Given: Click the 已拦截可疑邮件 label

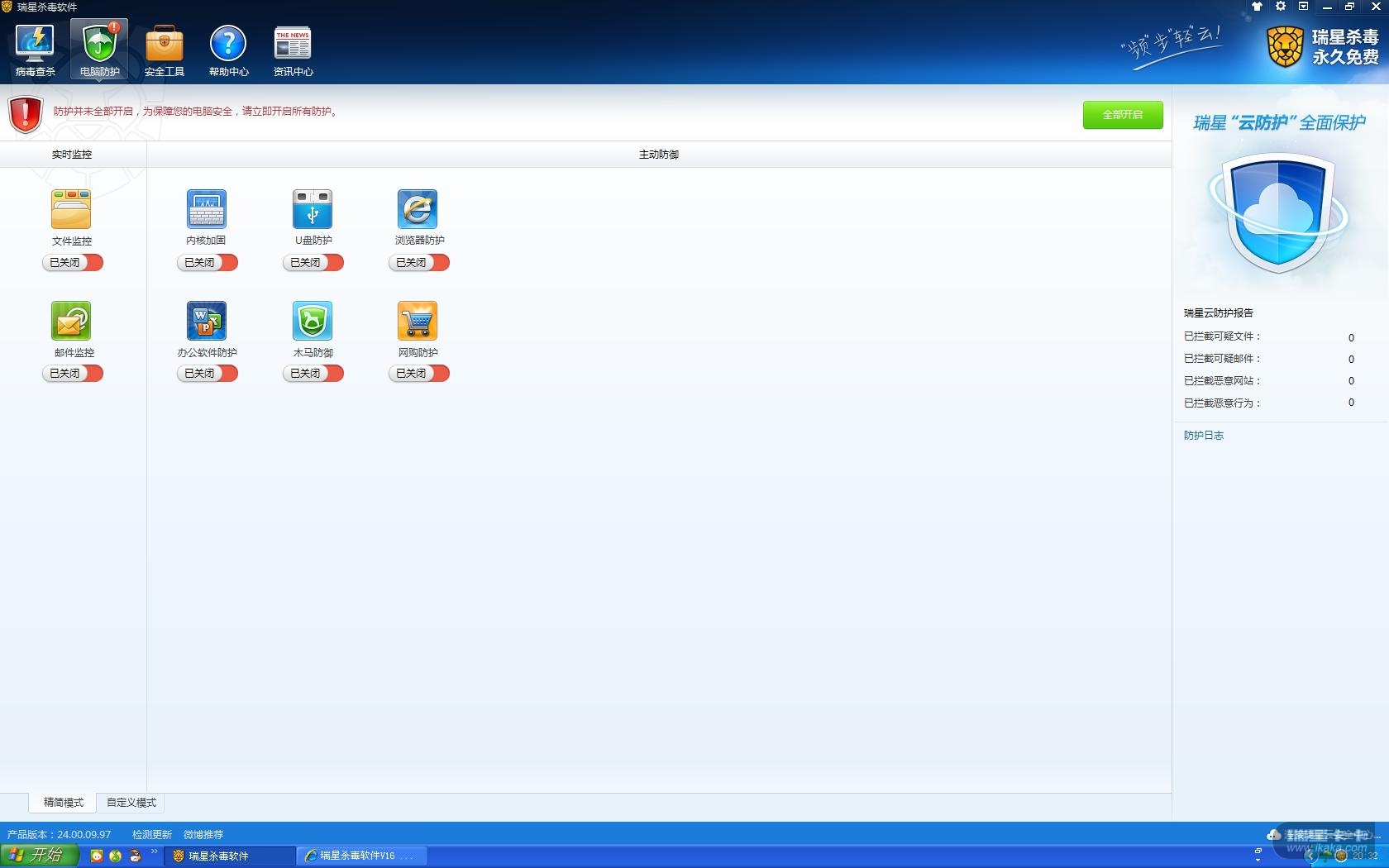Looking at the screenshot, I should point(1223,359).
